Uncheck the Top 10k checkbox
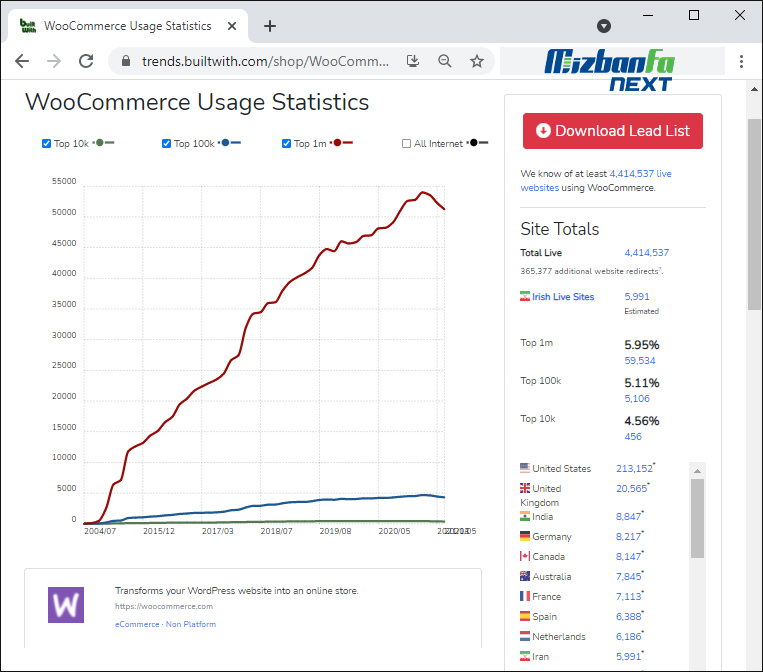The image size is (763, 672). pos(47,144)
